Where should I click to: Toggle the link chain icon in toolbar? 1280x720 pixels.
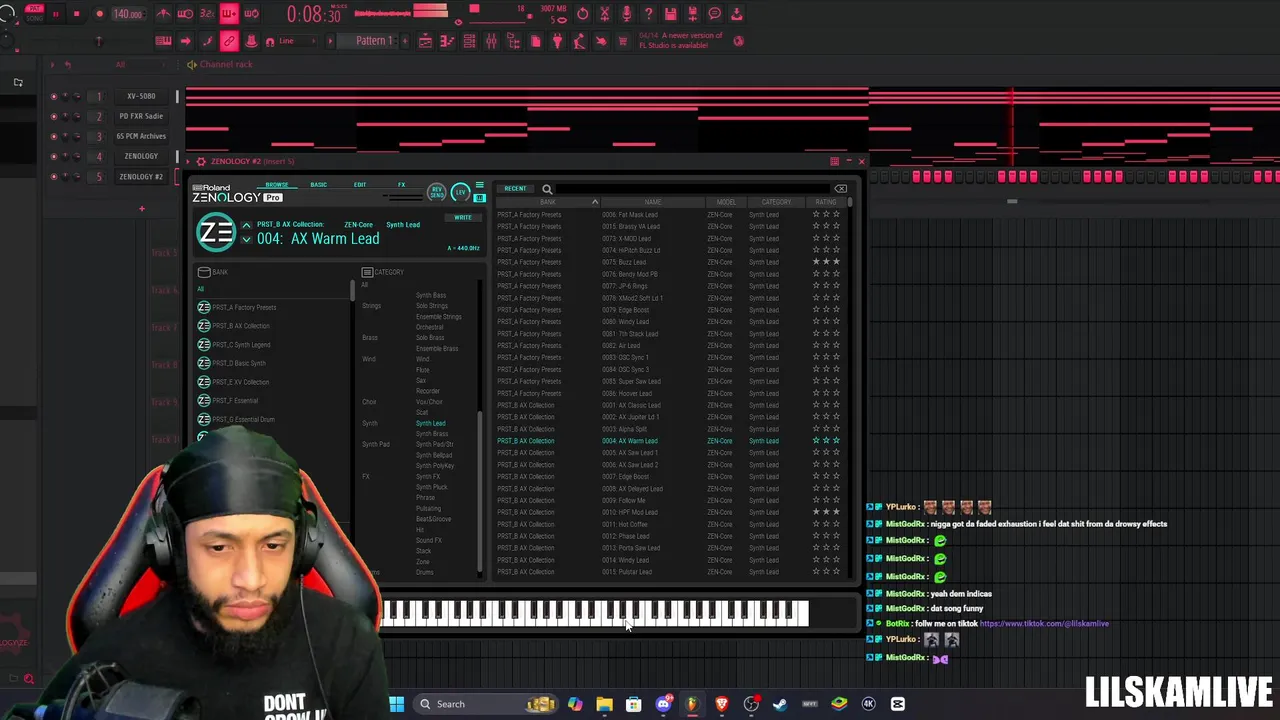click(x=229, y=41)
